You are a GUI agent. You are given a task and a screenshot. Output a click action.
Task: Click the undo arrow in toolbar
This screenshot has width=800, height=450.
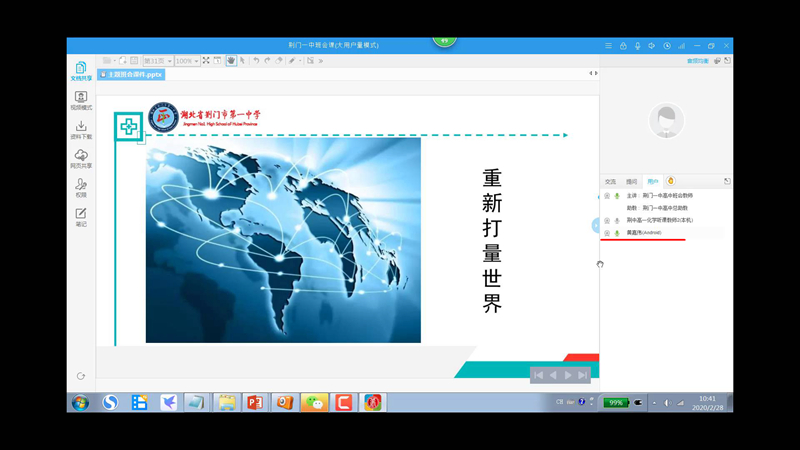click(256, 61)
